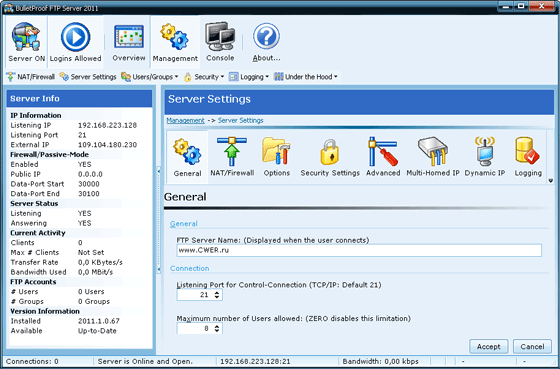Viewport: 560px width, 369px height.
Task: Click the Cancel button
Action: pos(532,346)
